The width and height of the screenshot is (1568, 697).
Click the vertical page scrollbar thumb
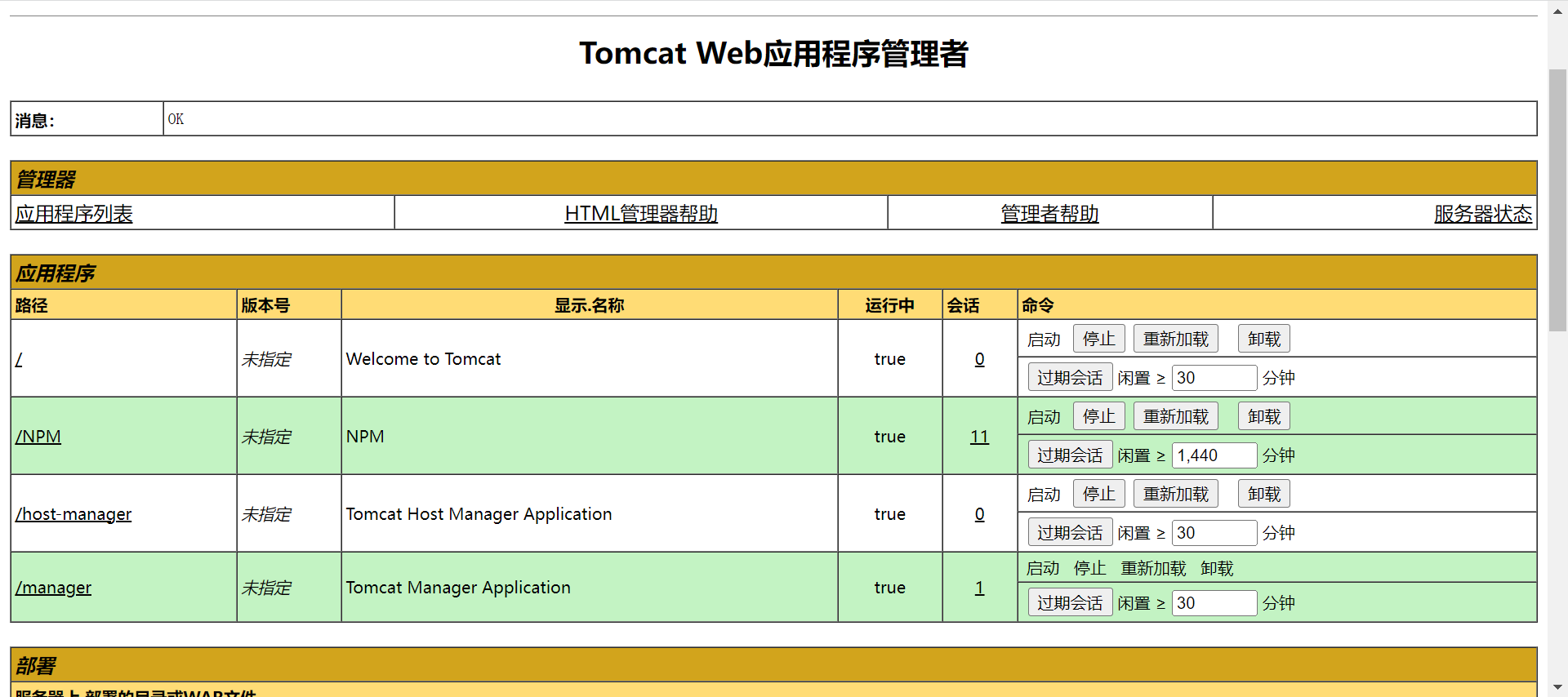(x=1557, y=200)
